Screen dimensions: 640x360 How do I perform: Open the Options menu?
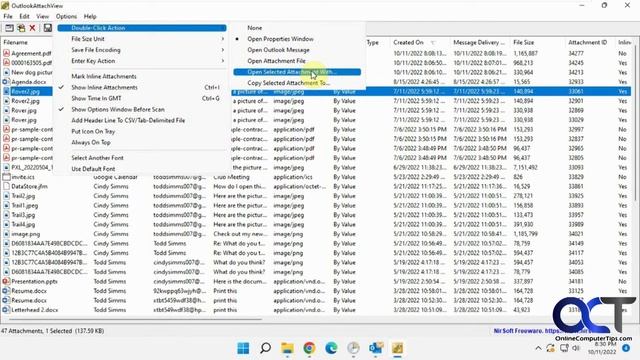[x=66, y=16]
